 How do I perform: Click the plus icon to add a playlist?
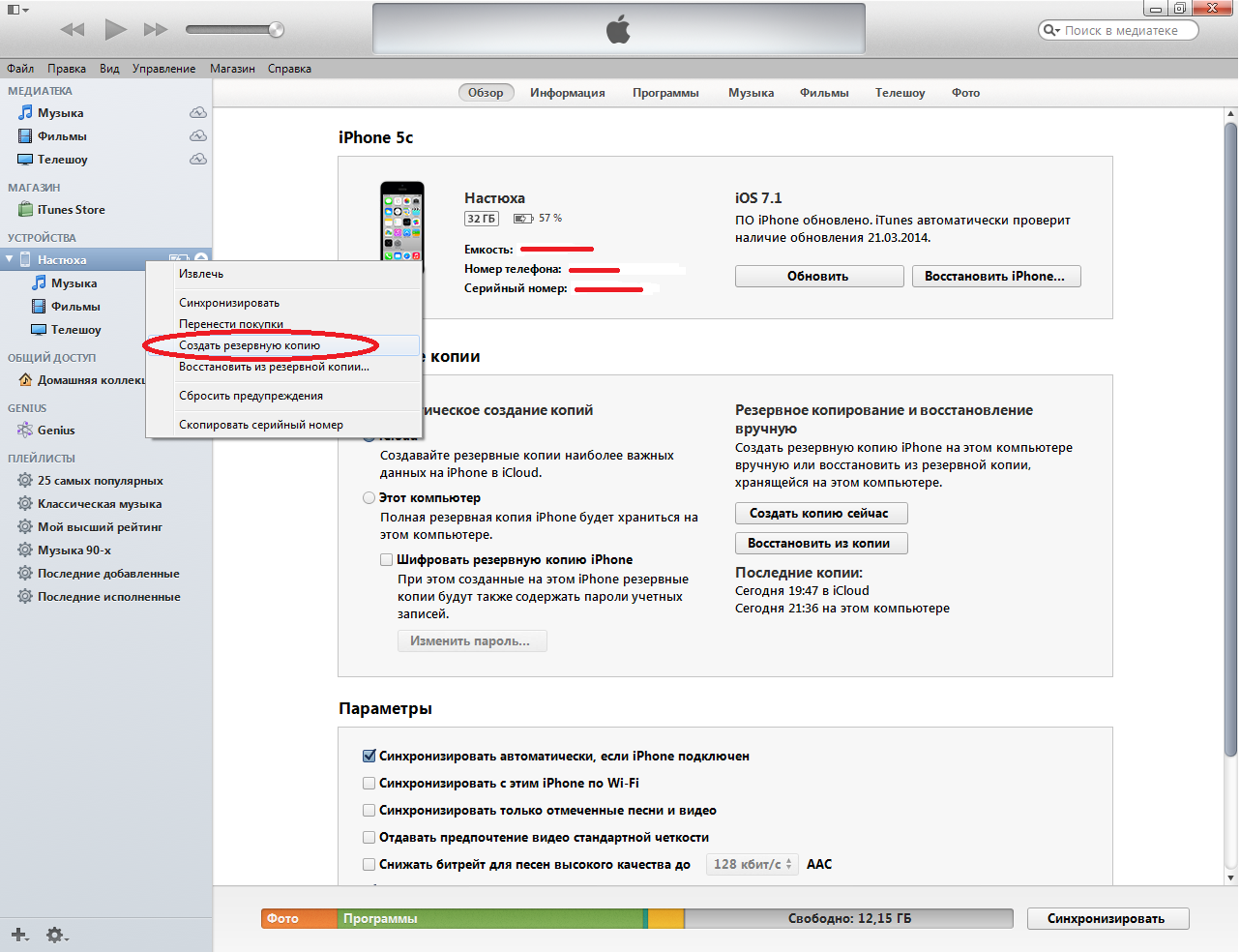[x=19, y=935]
